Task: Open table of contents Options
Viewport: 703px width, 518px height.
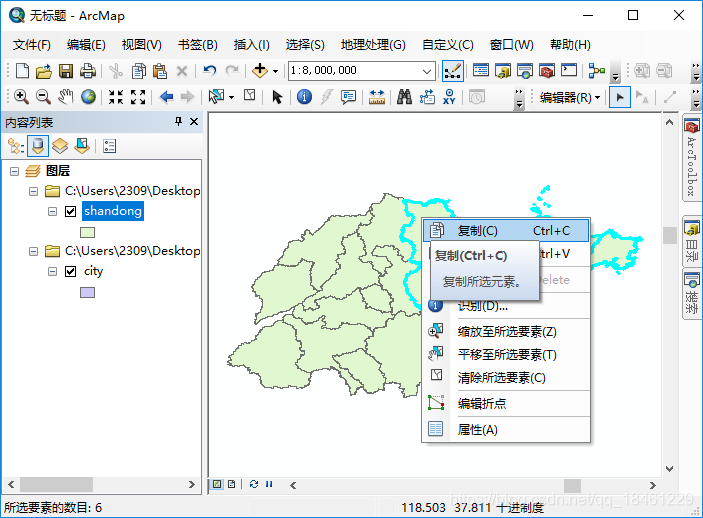Action: pyautogui.click(x=109, y=146)
